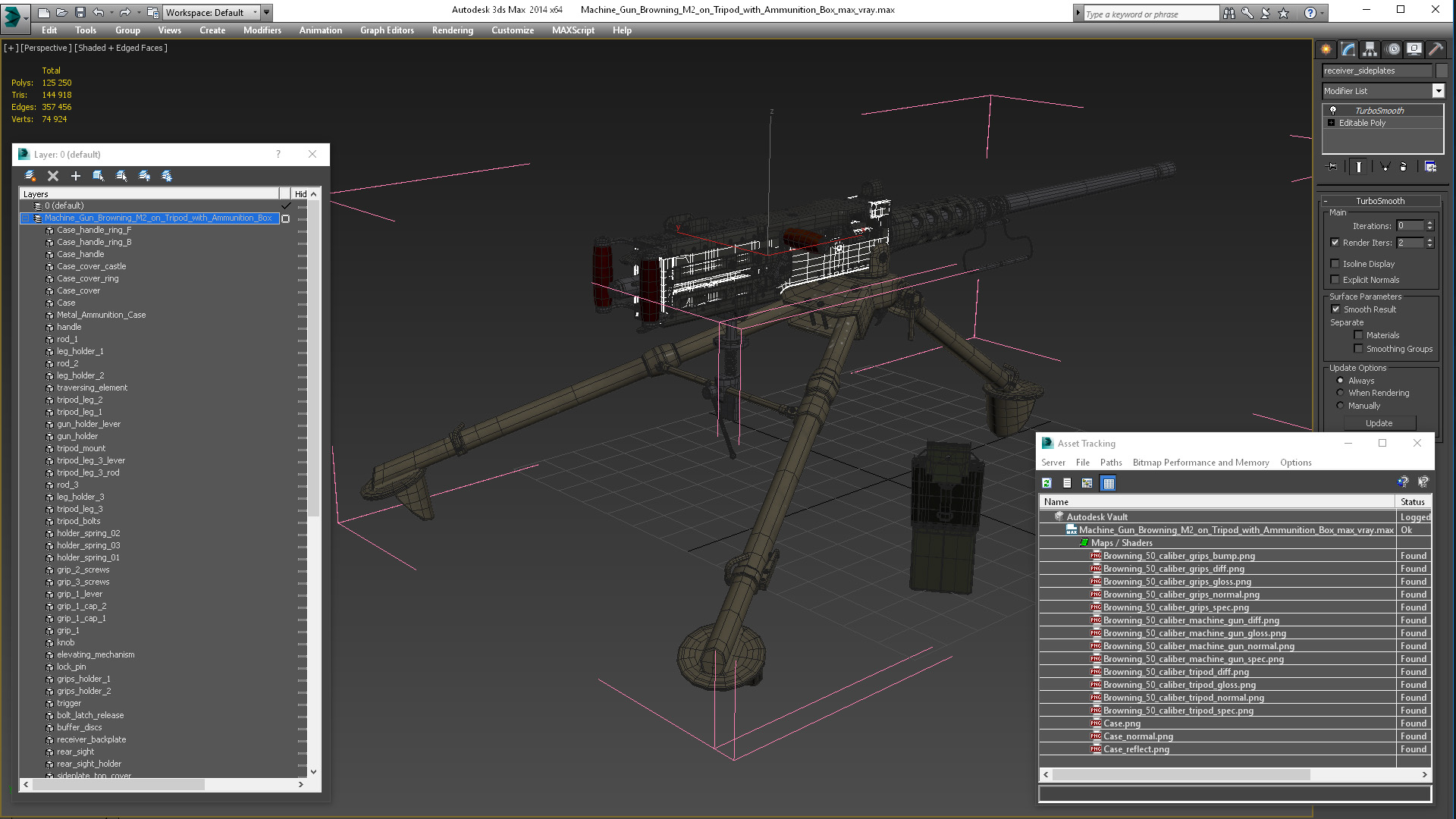Open the Hierarchy command panel tab
The image size is (1456, 819).
click(1370, 49)
